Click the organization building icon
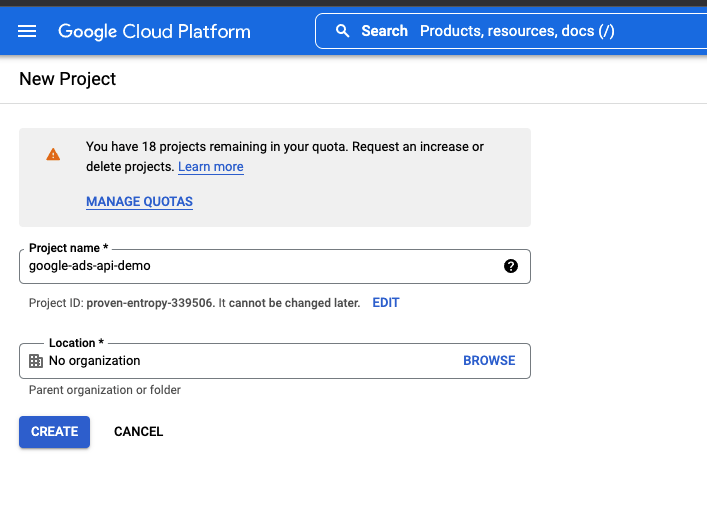Screen dimensions: 707x506 (36, 361)
